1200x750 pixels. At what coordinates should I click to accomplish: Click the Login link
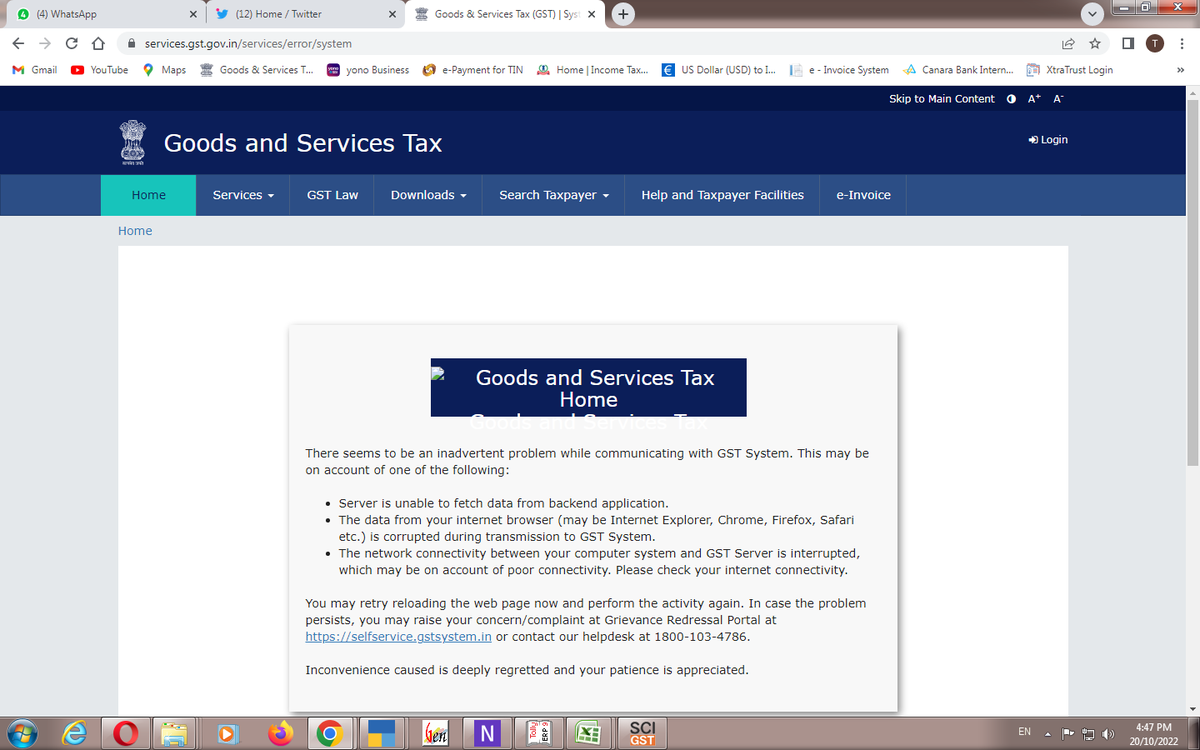click(1048, 140)
